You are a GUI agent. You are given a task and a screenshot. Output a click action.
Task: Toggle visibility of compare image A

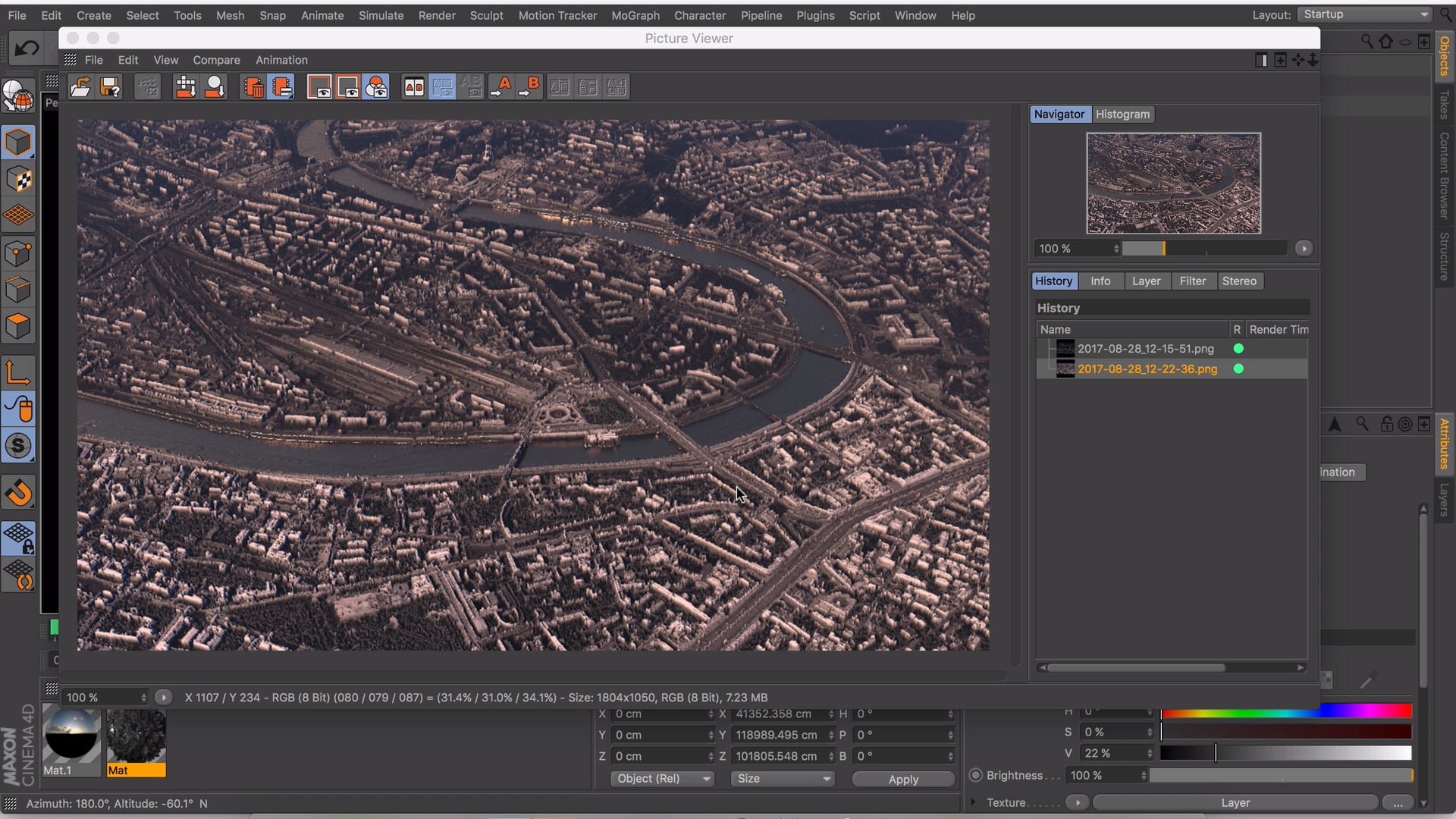tap(318, 86)
